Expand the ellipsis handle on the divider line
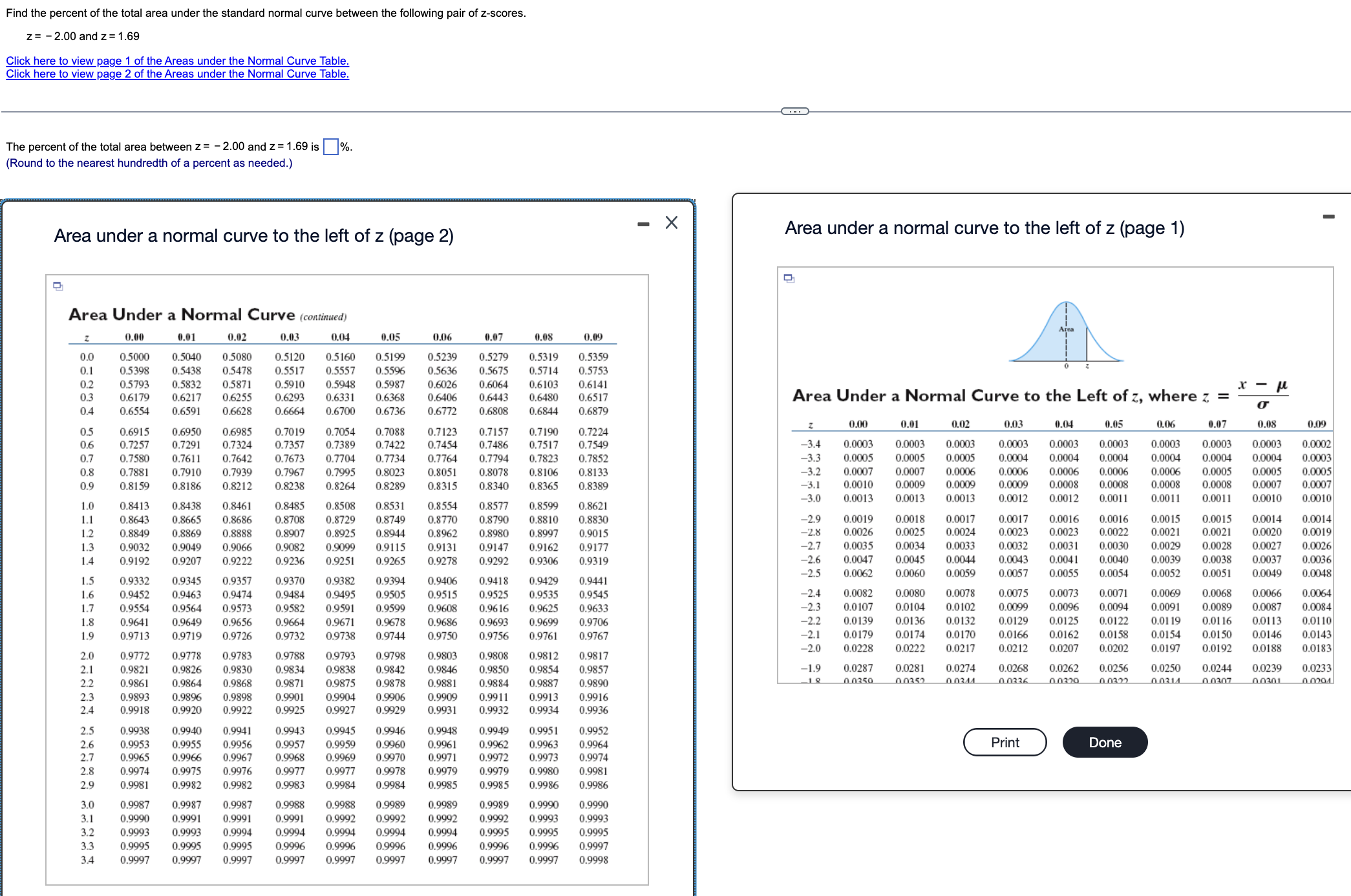Viewport: 1351px width, 896px height. 794,111
